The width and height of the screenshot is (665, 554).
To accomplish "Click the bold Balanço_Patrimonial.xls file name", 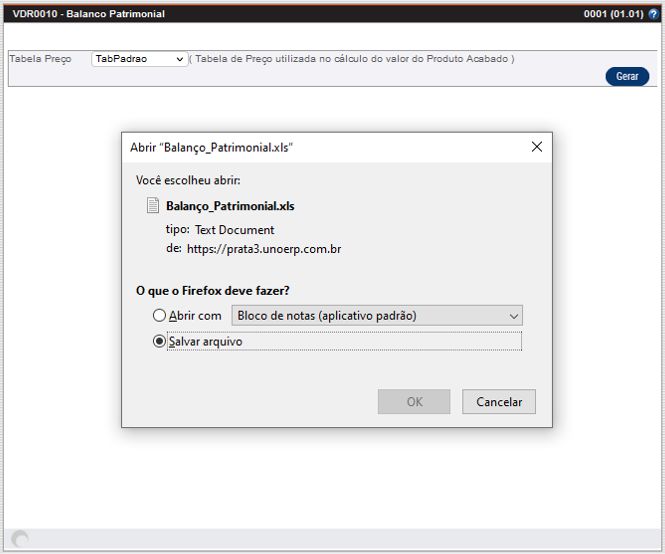I will click(x=230, y=206).
